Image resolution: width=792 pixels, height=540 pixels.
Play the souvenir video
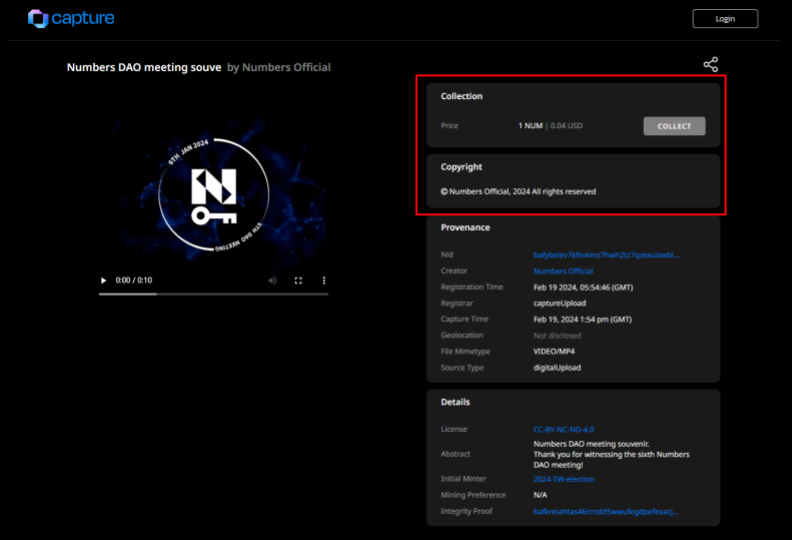[x=104, y=280]
